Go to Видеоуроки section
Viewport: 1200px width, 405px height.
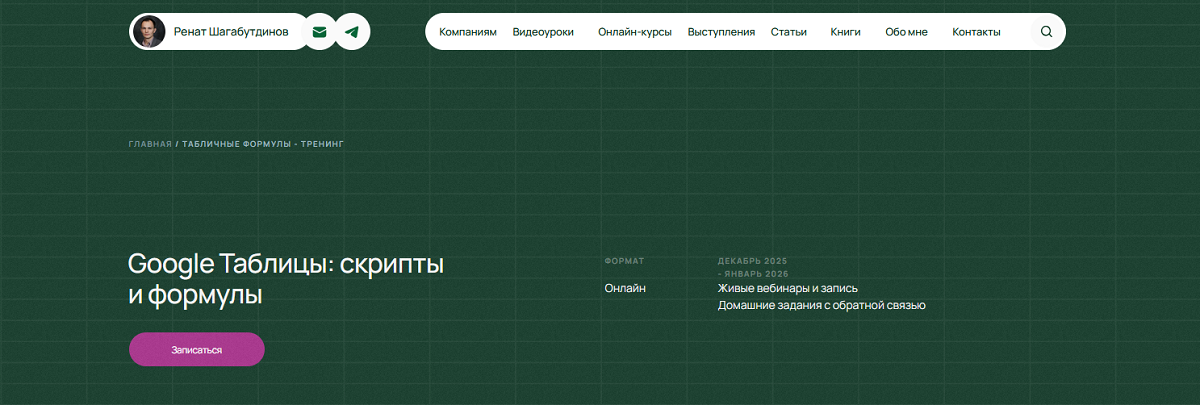tap(543, 32)
